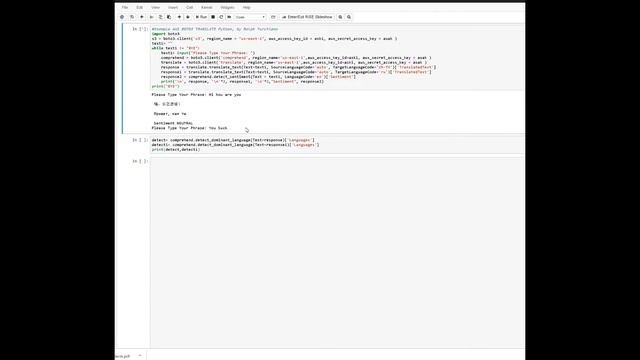Move the selected cell up

coord(179,17)
